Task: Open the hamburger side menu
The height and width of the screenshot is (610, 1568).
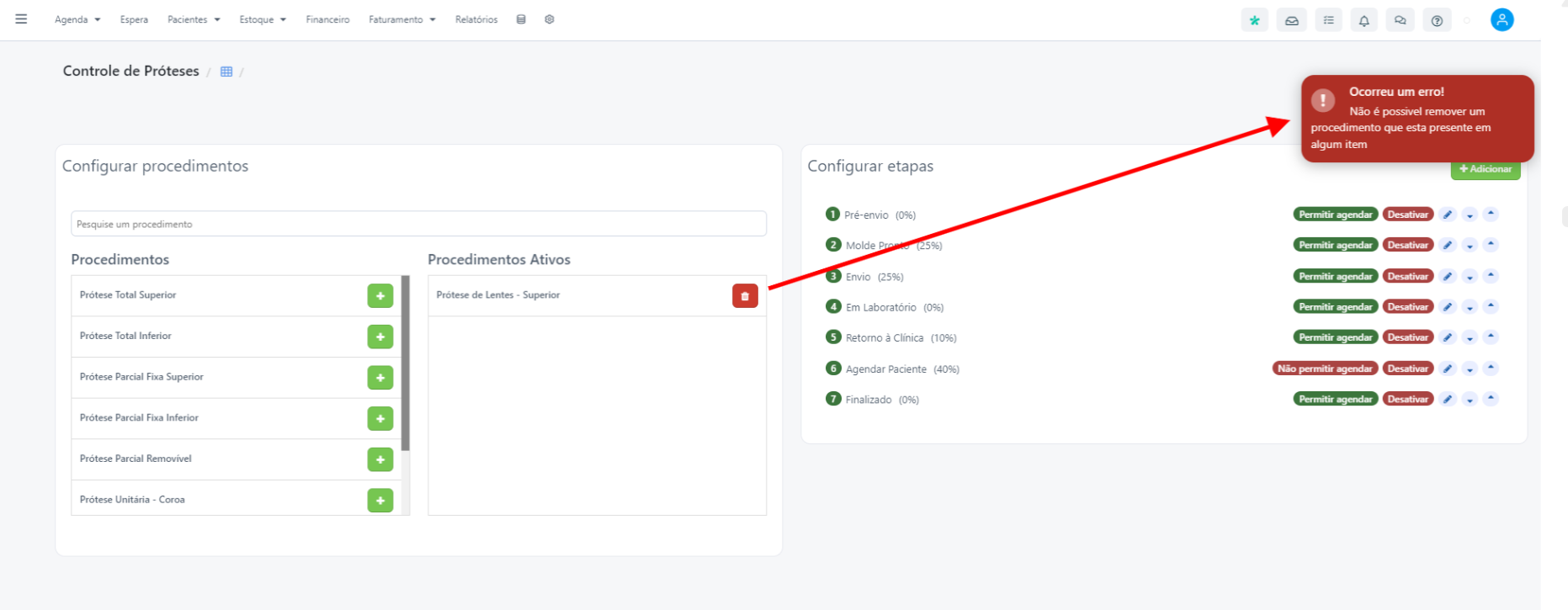Action: pos(21,19)
